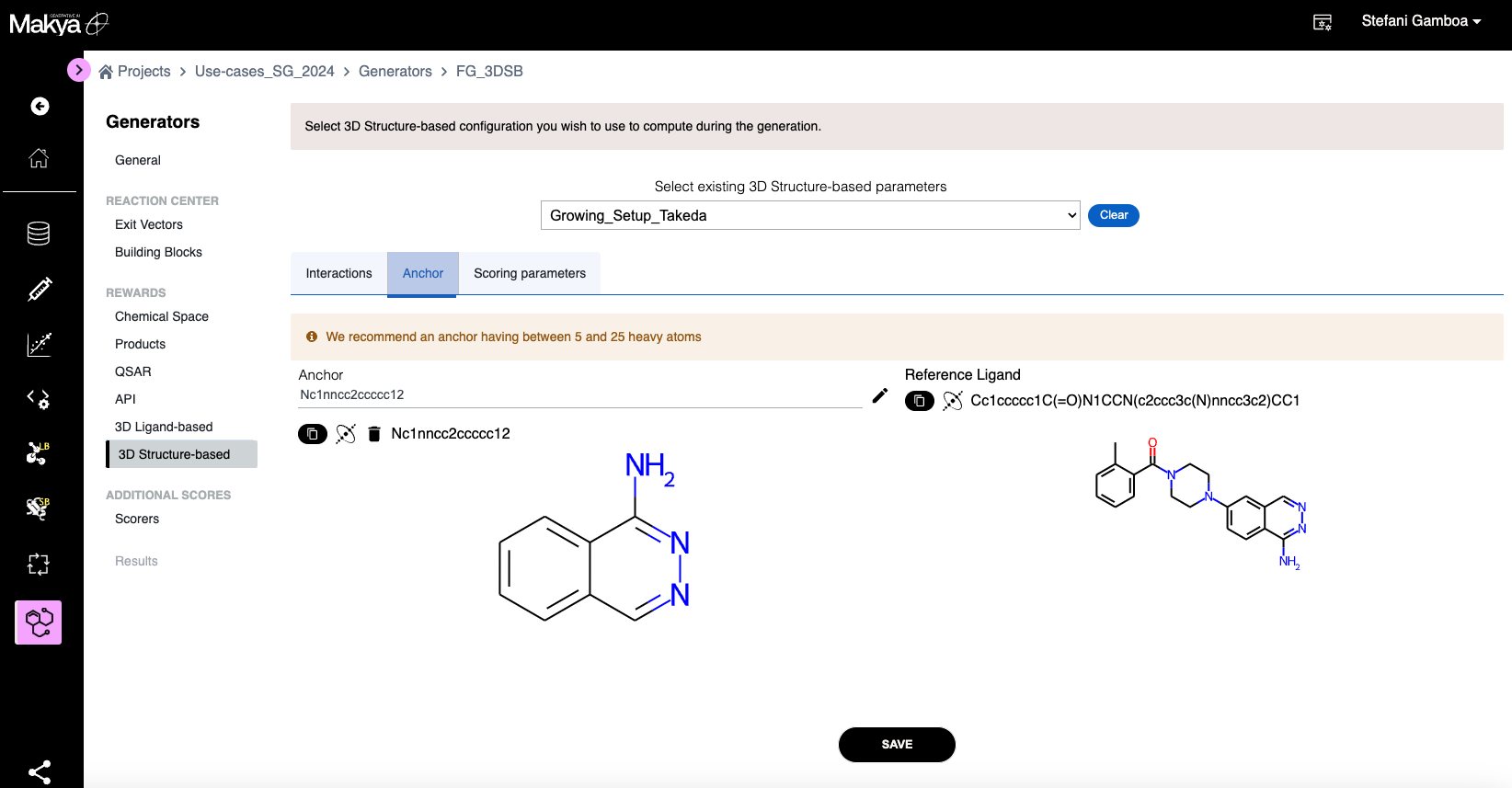This screenshot has height=788, width=1512.
Task: Toggle the 3D view icon for Reference Ligand
Action: [952, 401]
